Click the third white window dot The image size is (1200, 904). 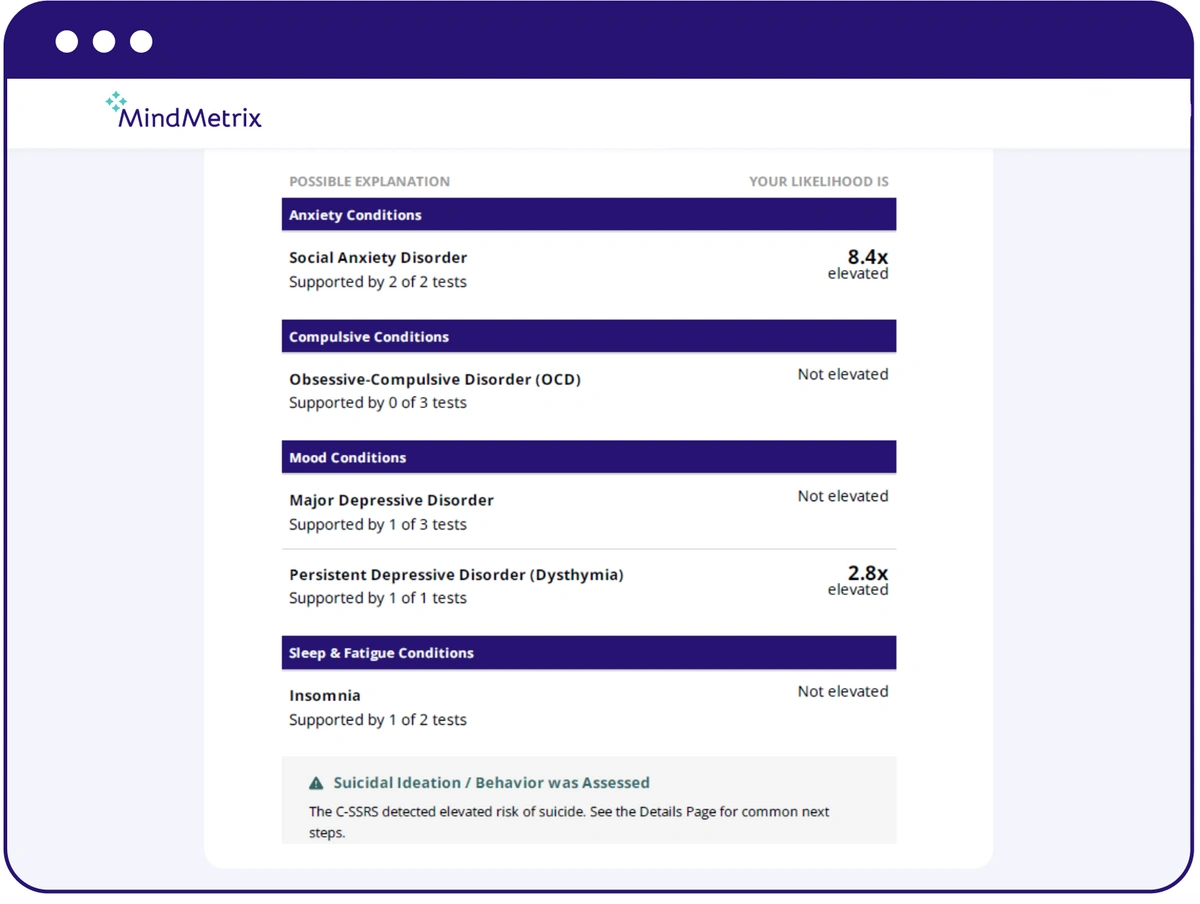[x=141, y=41]
